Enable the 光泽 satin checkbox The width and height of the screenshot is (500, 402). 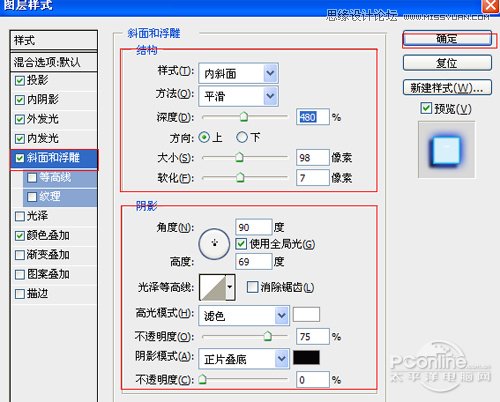20,216
